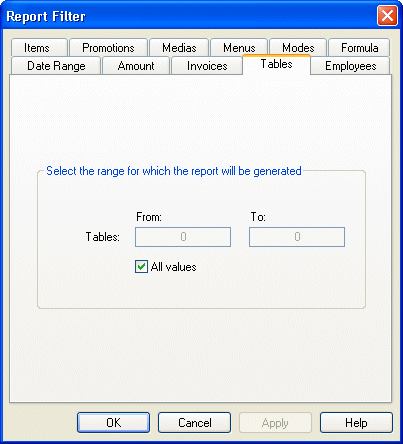Click the active Tables tab

[276, 64]
